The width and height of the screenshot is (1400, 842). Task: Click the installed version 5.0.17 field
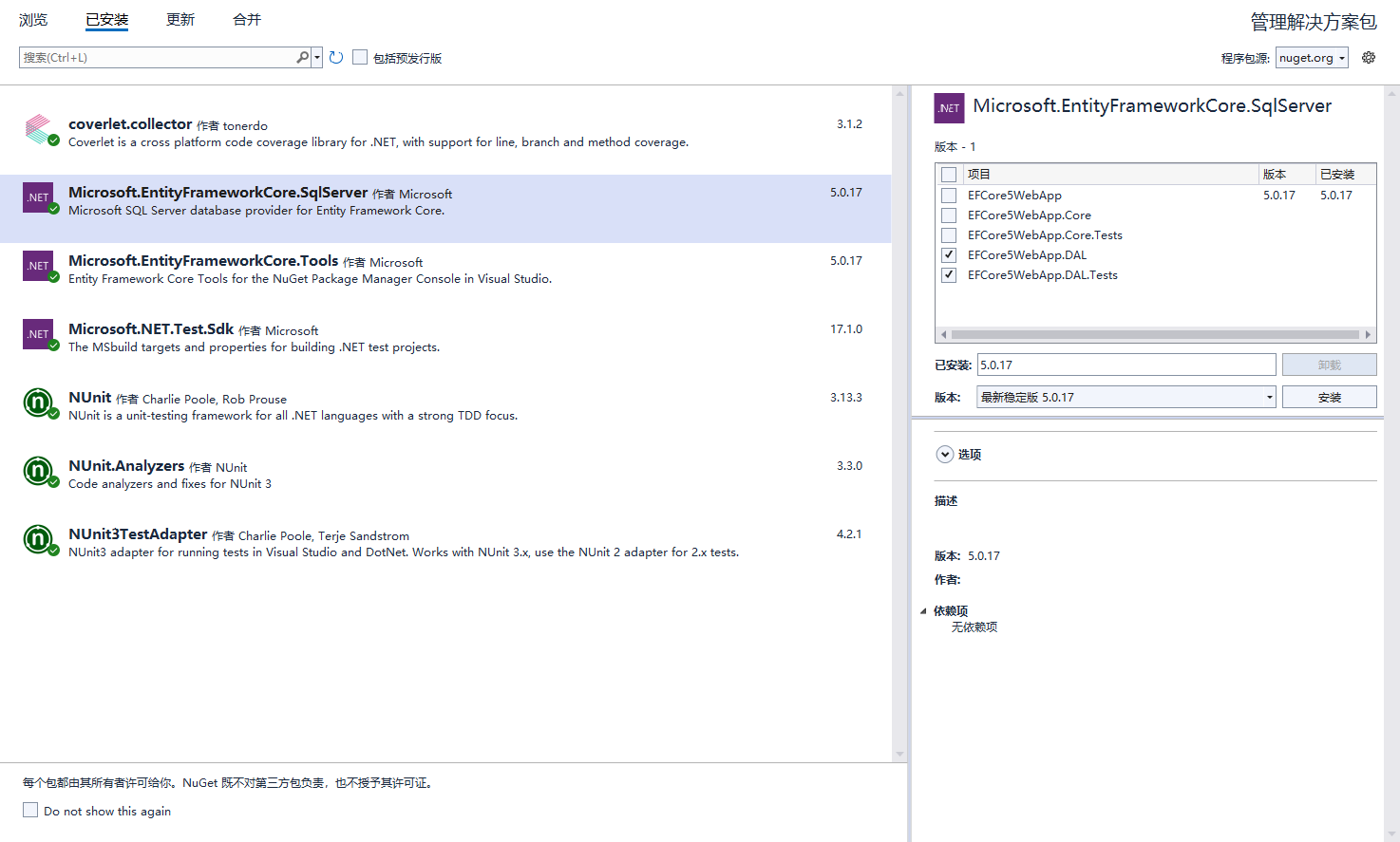(x=1126, y=365)
